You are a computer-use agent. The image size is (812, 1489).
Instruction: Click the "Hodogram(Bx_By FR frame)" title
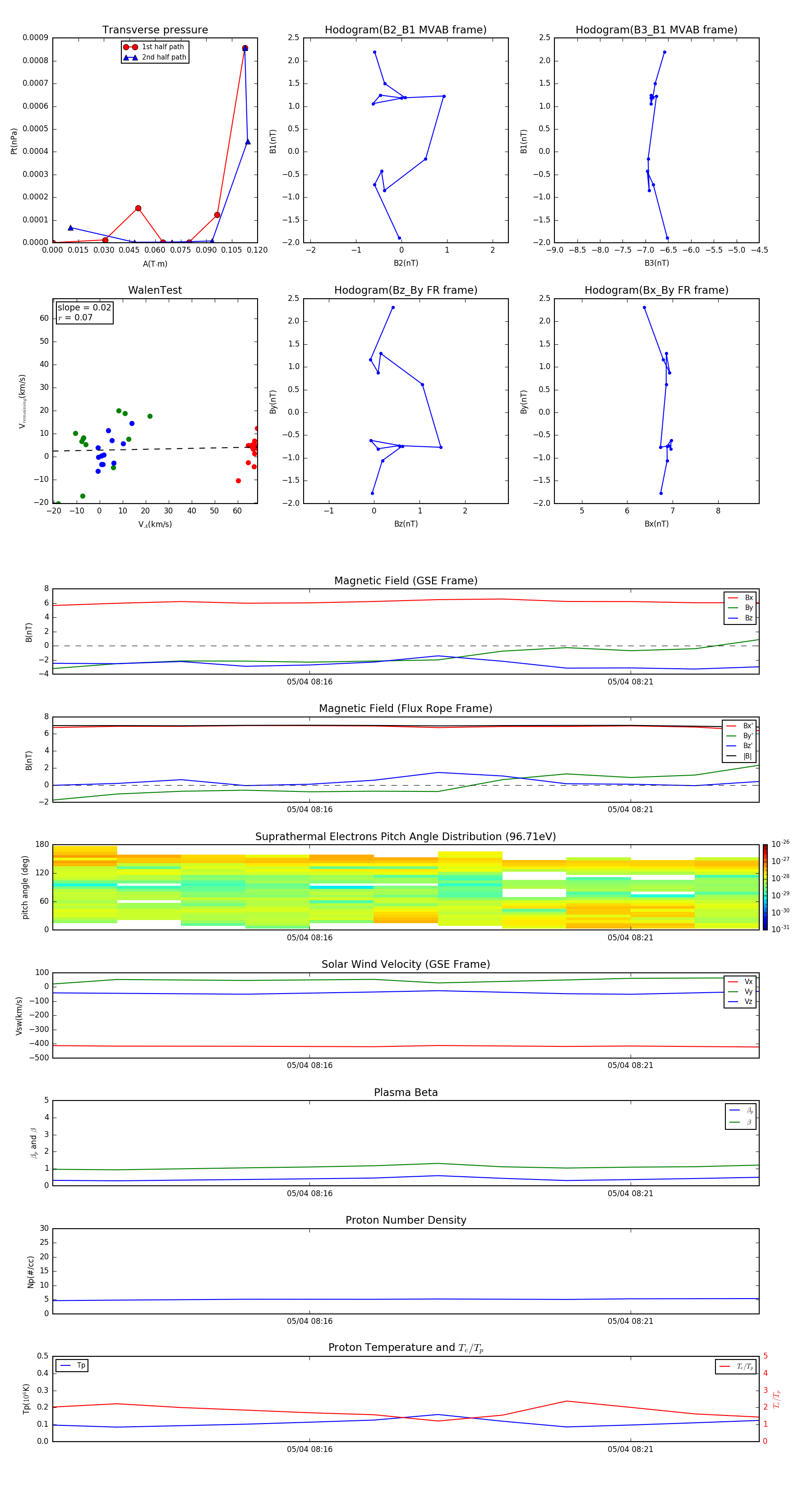pos(656,290)
